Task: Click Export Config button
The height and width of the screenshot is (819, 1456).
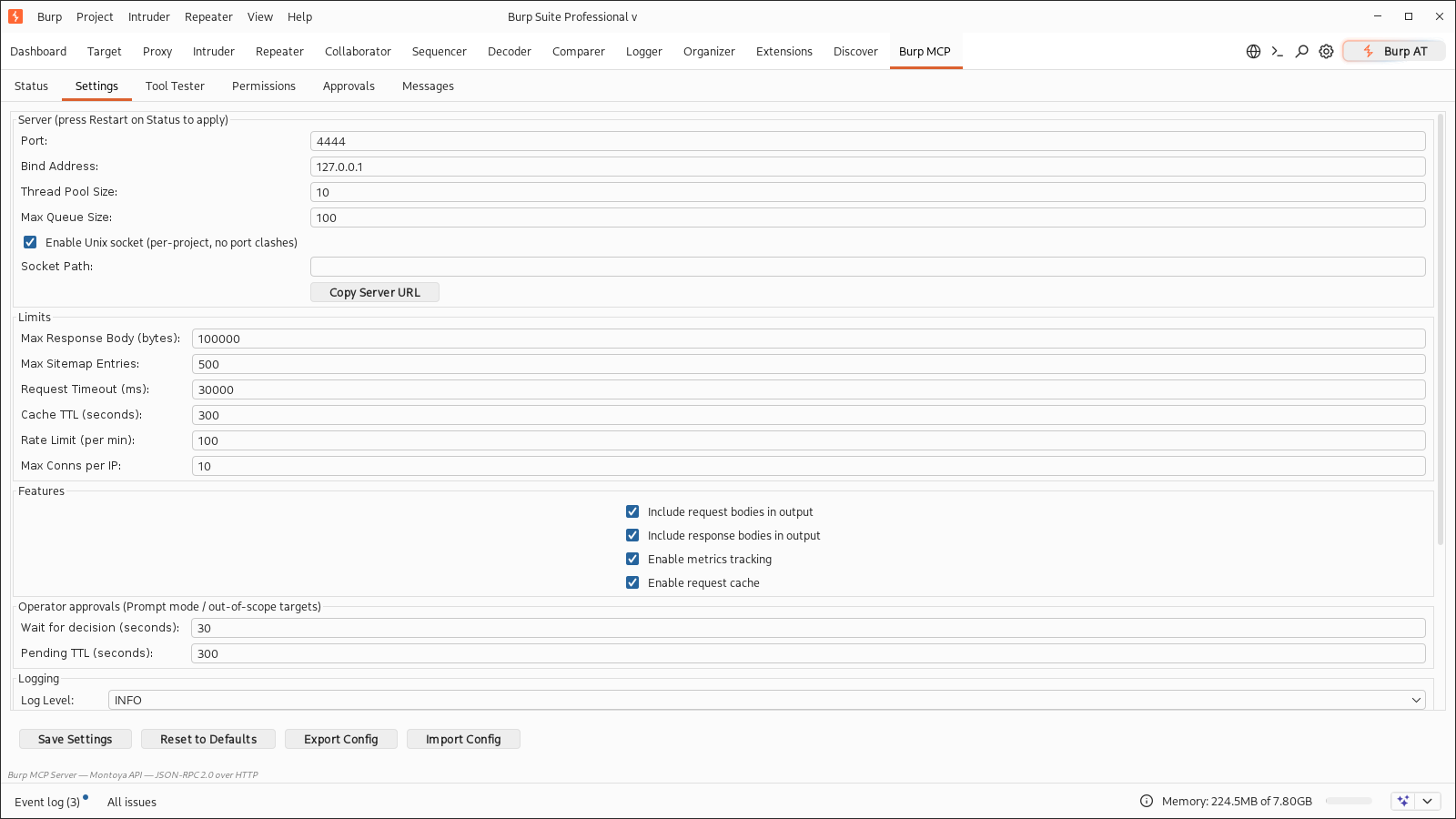Action: click(341, 739)
